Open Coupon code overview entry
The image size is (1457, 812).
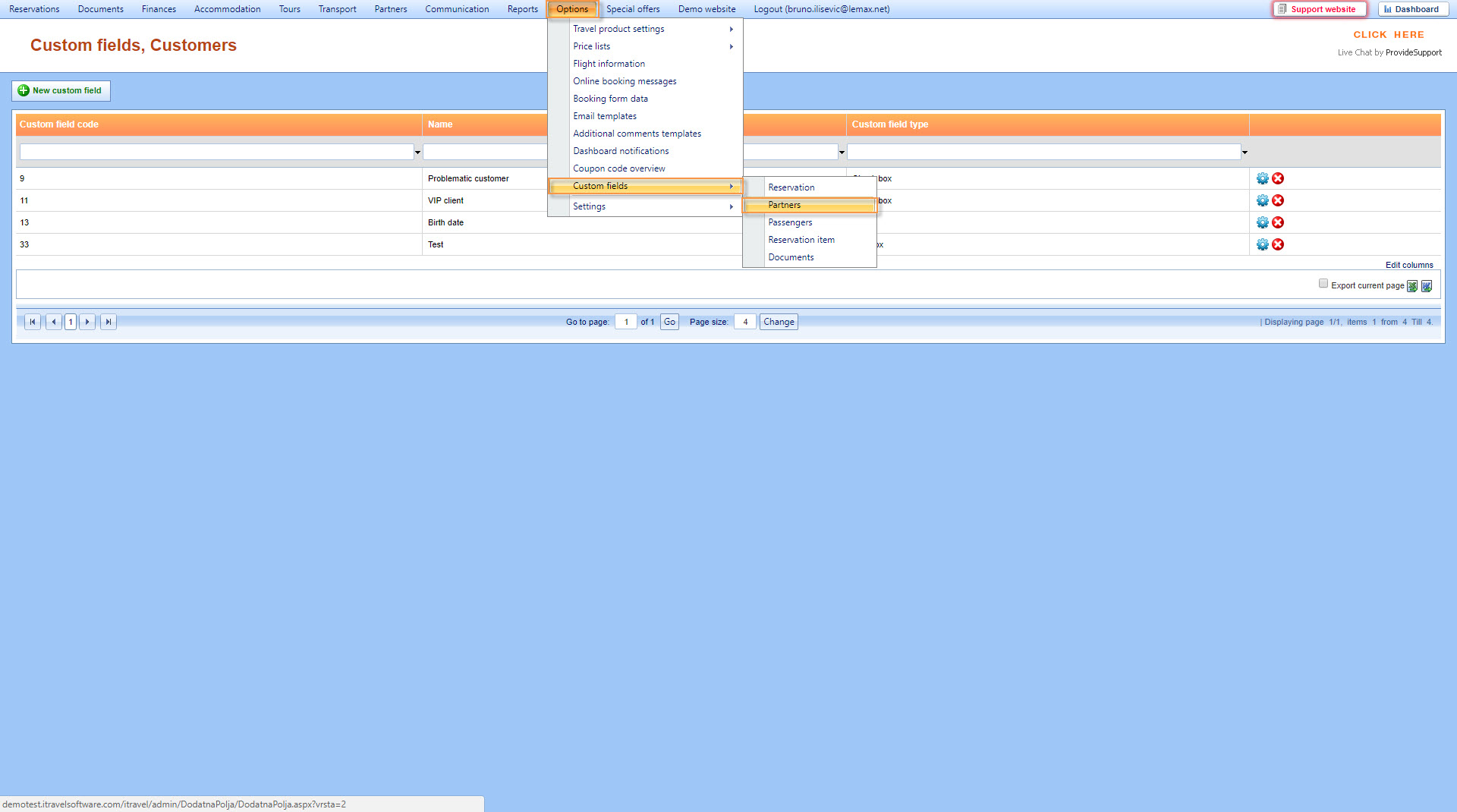point(645,168)
